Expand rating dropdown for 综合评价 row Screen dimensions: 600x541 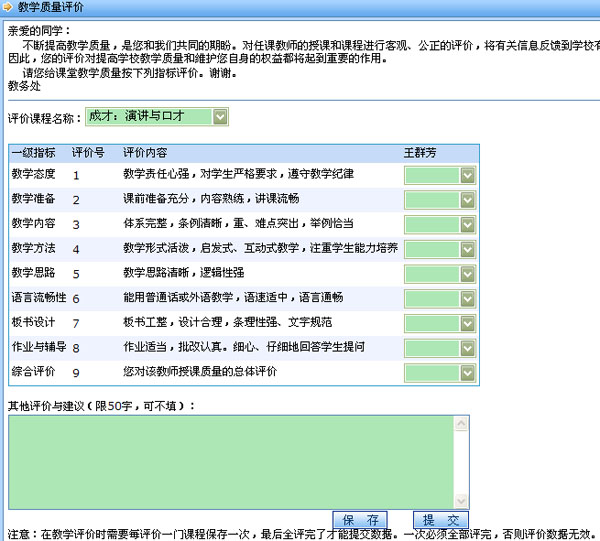[x=439, y=373]
